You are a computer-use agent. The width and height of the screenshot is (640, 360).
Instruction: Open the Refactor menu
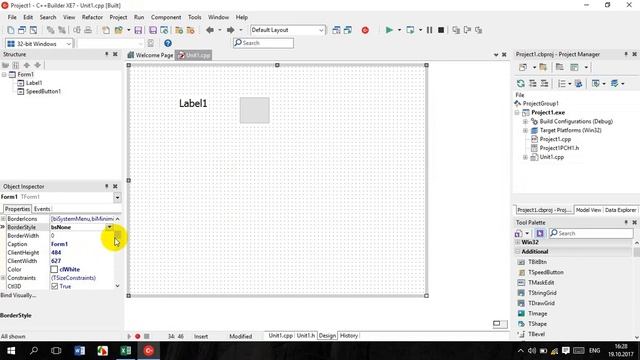[x=92, y=17]
